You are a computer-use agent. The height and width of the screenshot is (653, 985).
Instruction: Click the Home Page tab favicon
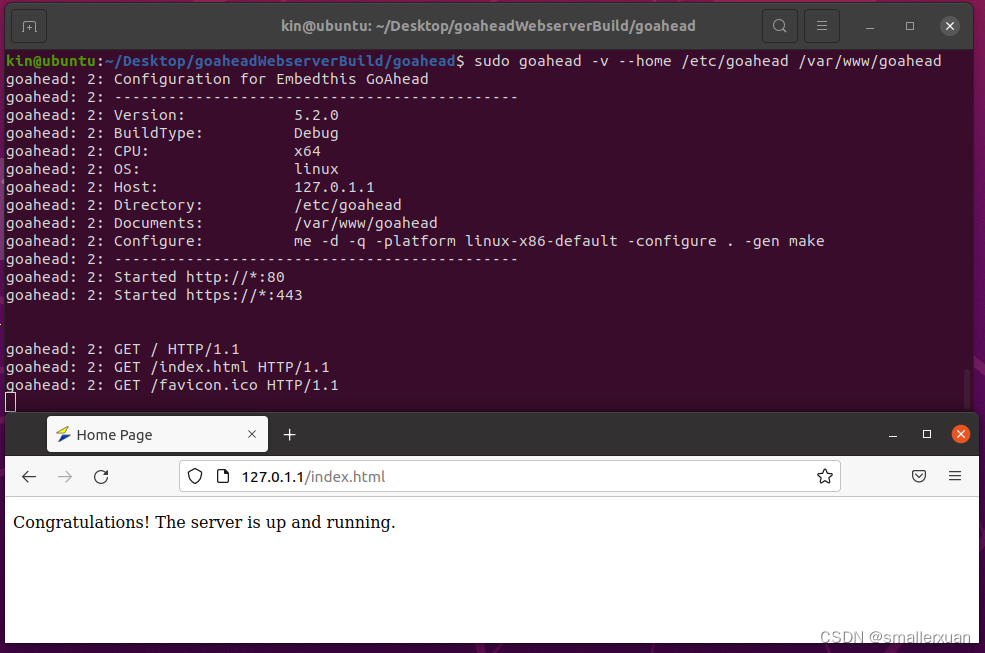click(x=63, y=434)
